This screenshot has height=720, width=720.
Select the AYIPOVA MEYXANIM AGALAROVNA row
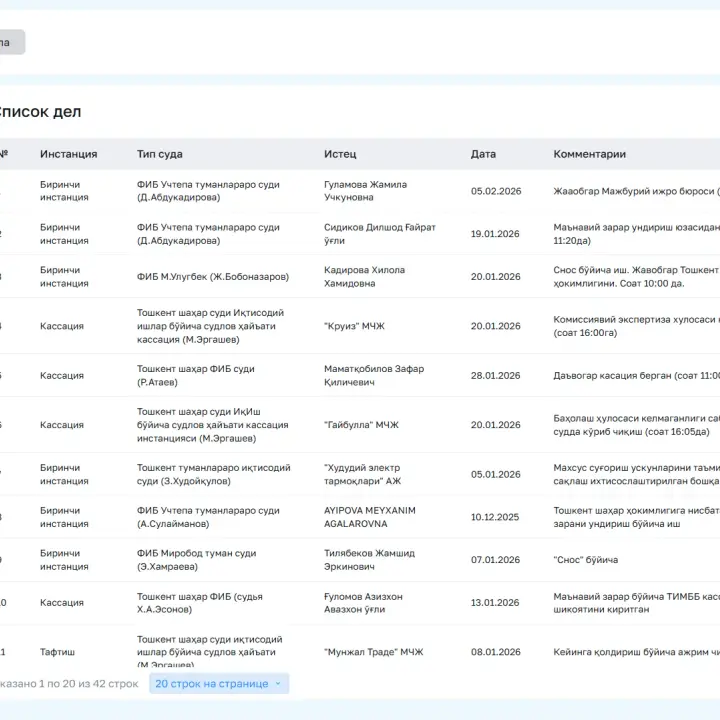[360, 517]
